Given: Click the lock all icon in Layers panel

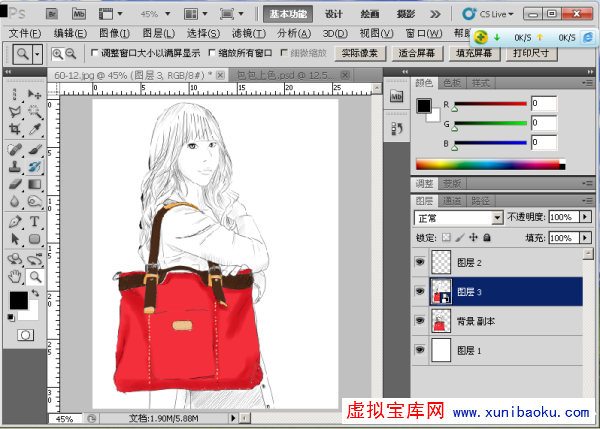Looking at the screenshot, I should tap(486, 238).
